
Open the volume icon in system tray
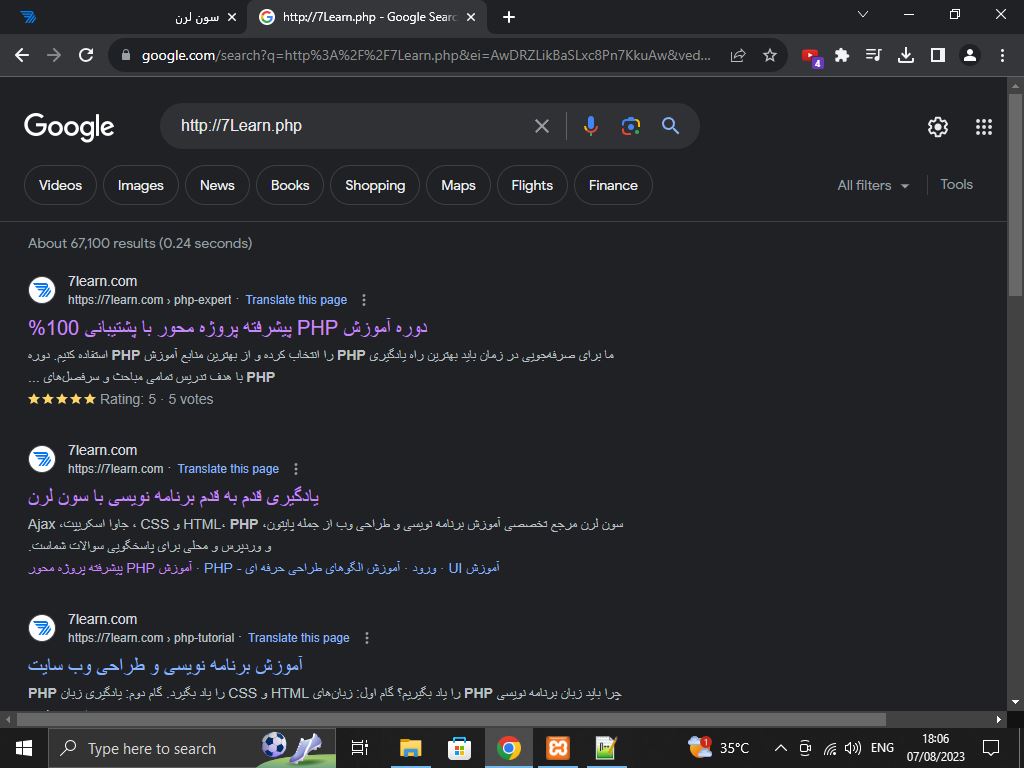tap(852, 748)
